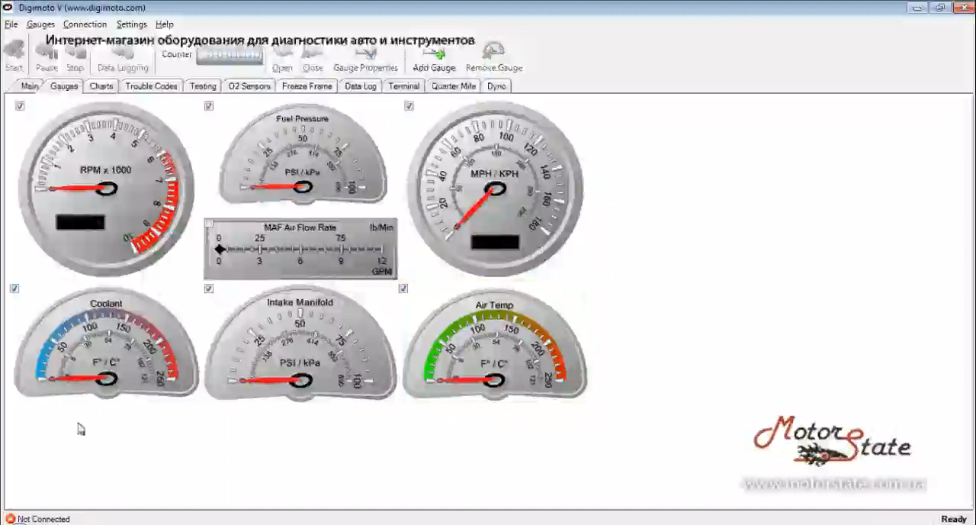The width and height of the screenshot is (976, 525).
Task: Toggle the Intake Manifold gauge checkbox
Action: click(x=209, y=288)
